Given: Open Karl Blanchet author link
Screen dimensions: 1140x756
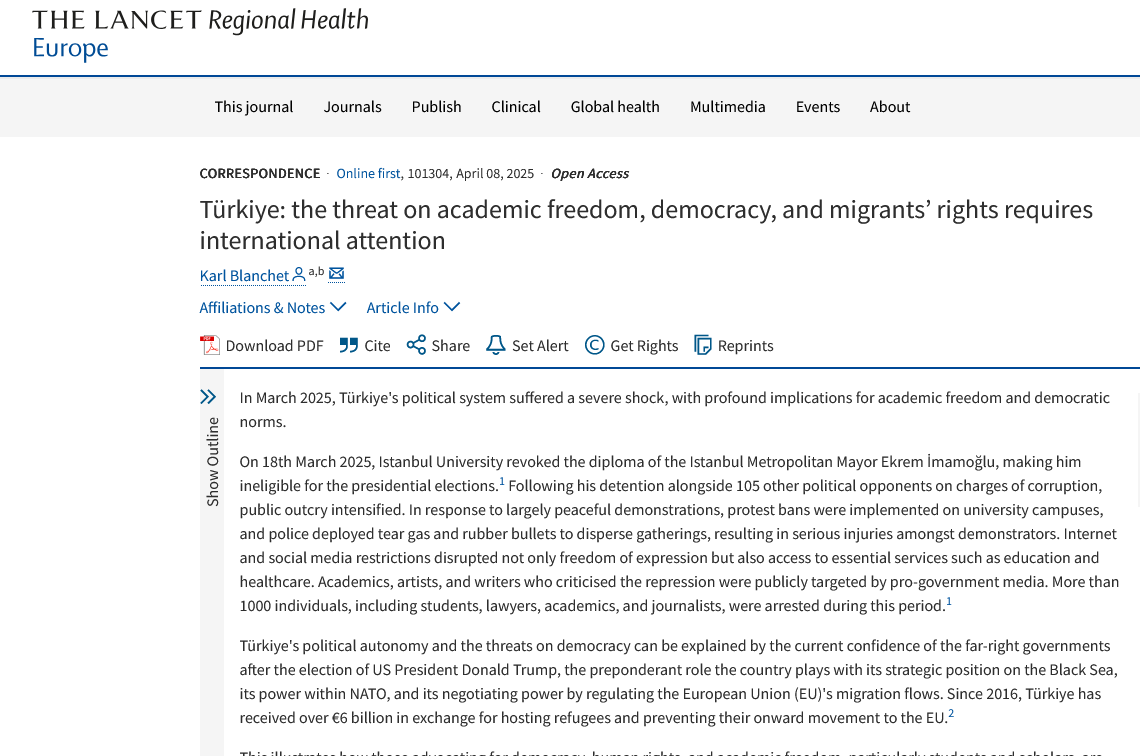Looking at the screenshot, I should (244, 276).
